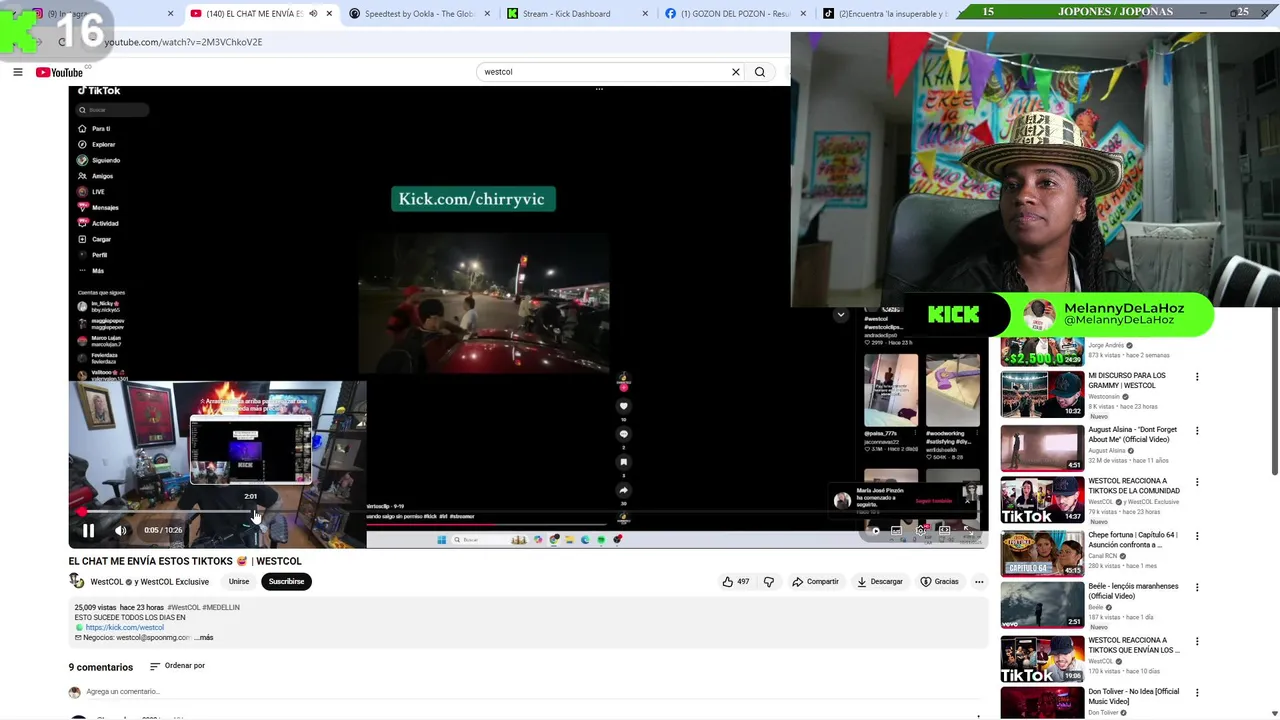Enter fullscreen mode in the player
This screenshot has width=1280, height=720.
pyautogui.click(x=968, y=530)
